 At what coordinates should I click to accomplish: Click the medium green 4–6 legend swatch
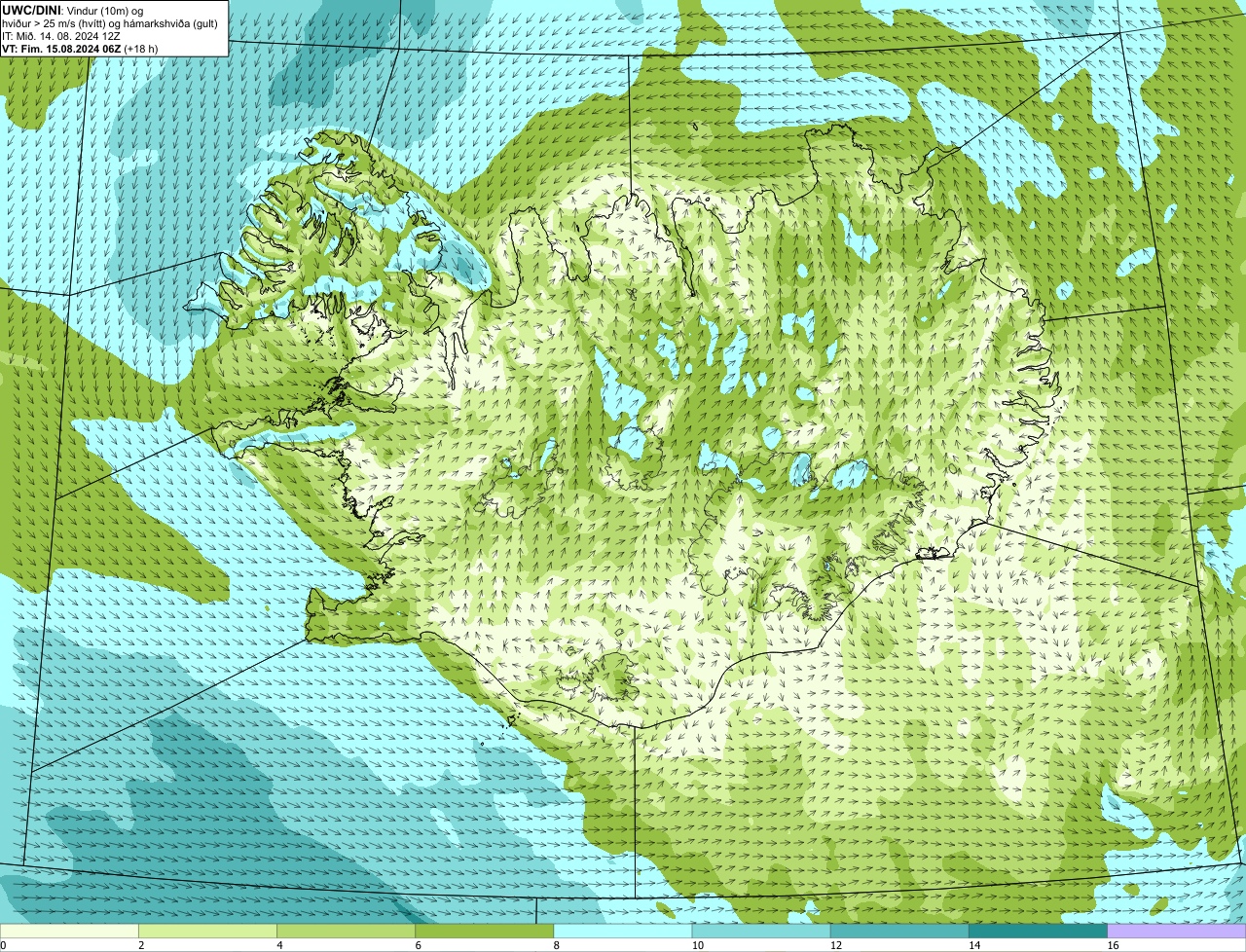pos(346,932)
